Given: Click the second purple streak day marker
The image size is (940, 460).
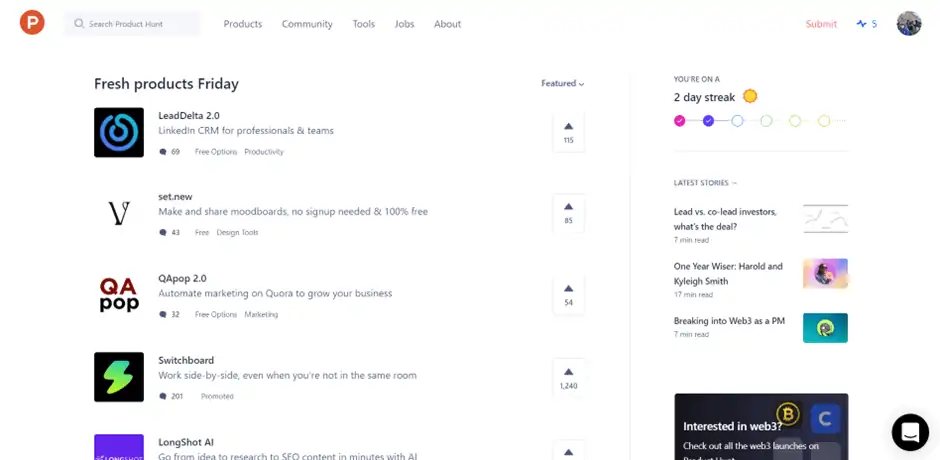Looking at the screenshot, I should pos(708,121).
